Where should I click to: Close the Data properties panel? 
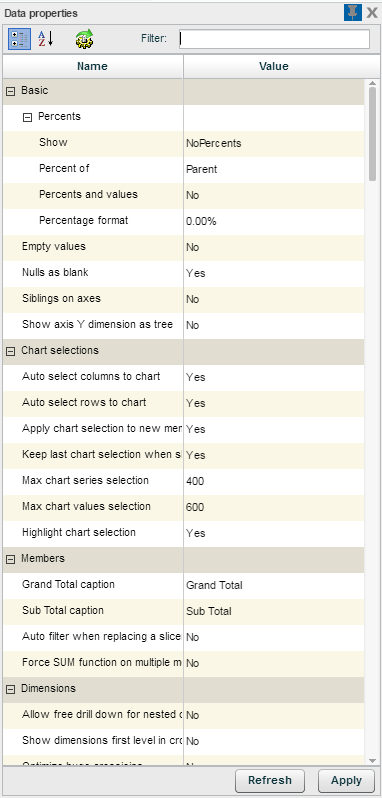372,13
